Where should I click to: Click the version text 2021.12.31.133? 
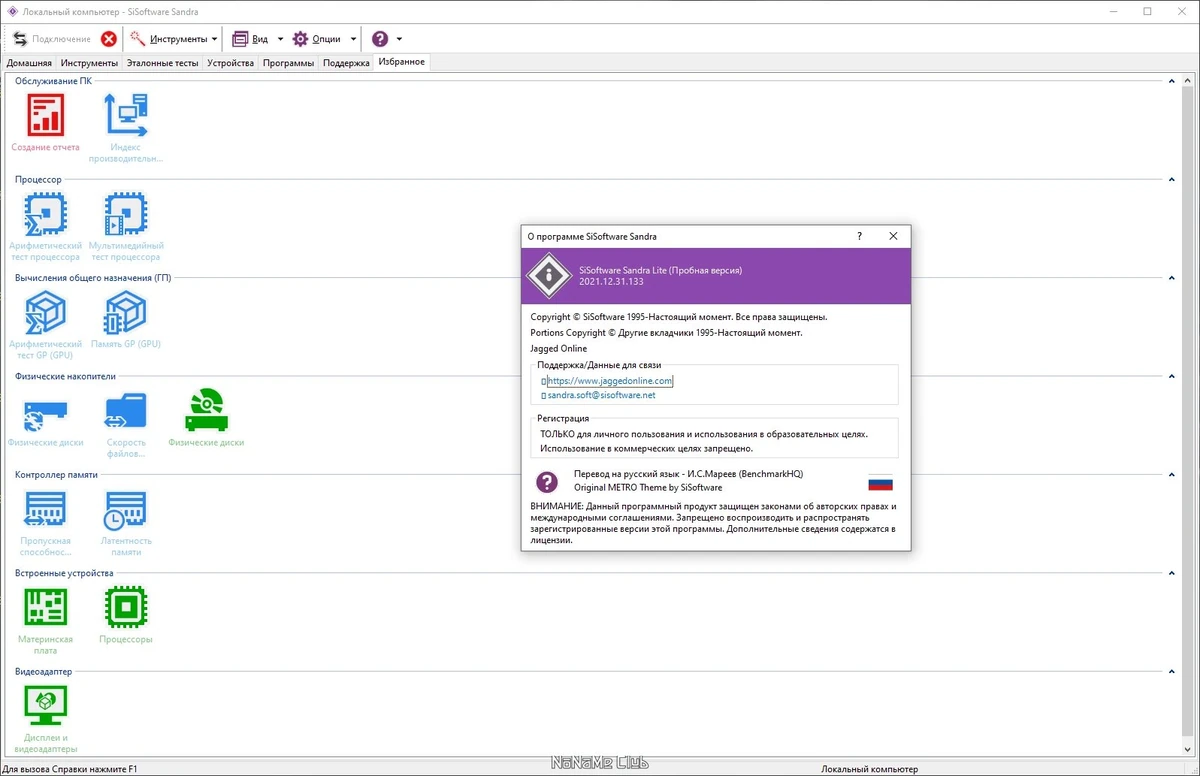coord(612,282)
